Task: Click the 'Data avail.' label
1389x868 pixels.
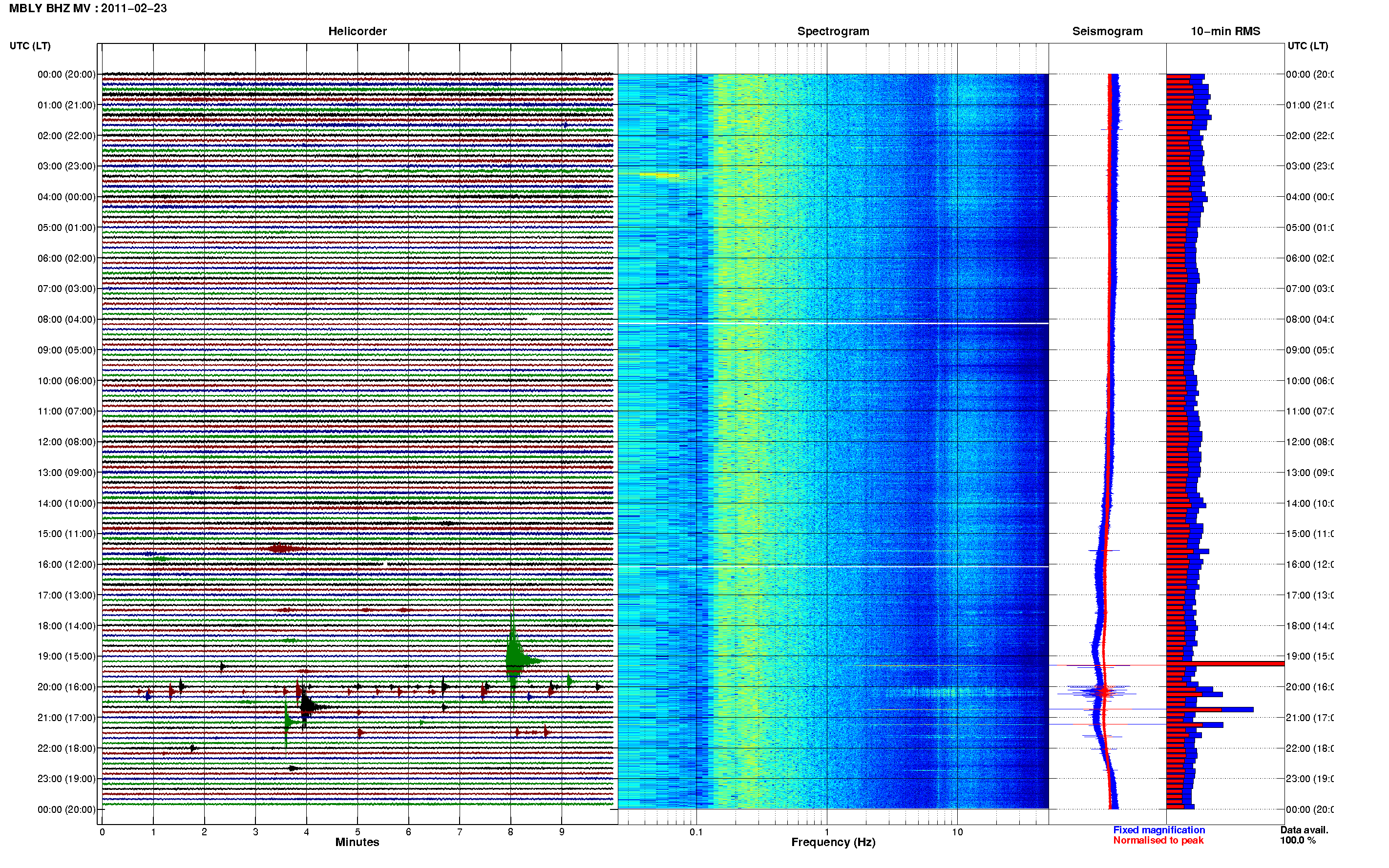Action: (1304, 830)
